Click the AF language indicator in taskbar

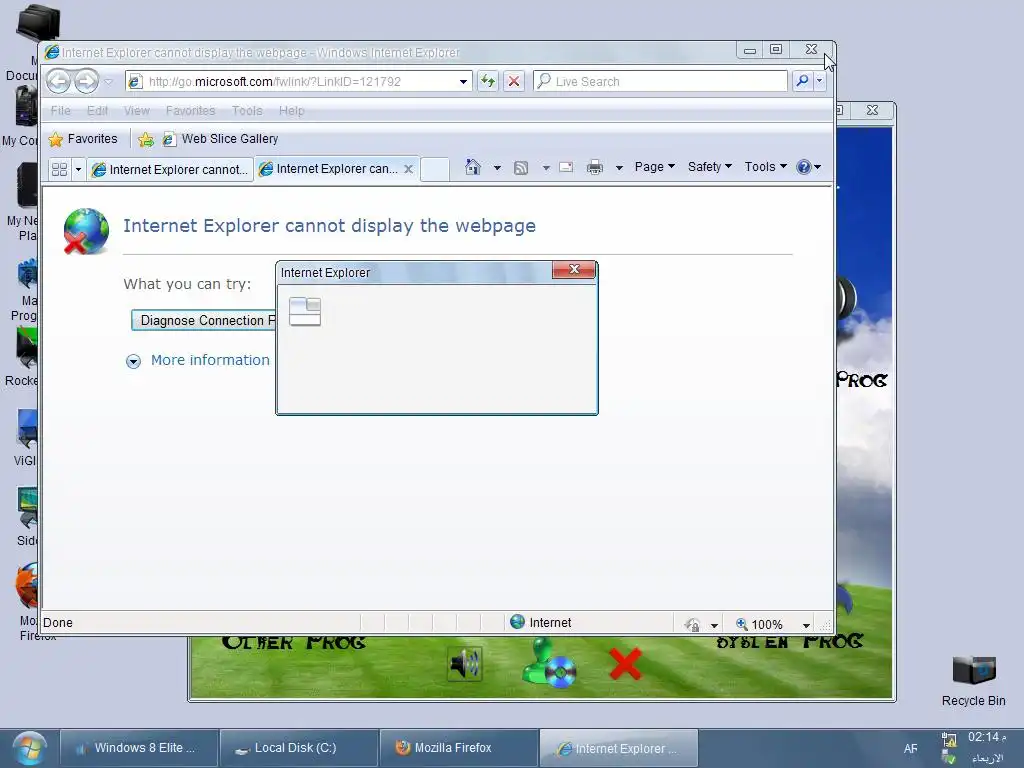point(910,749)
